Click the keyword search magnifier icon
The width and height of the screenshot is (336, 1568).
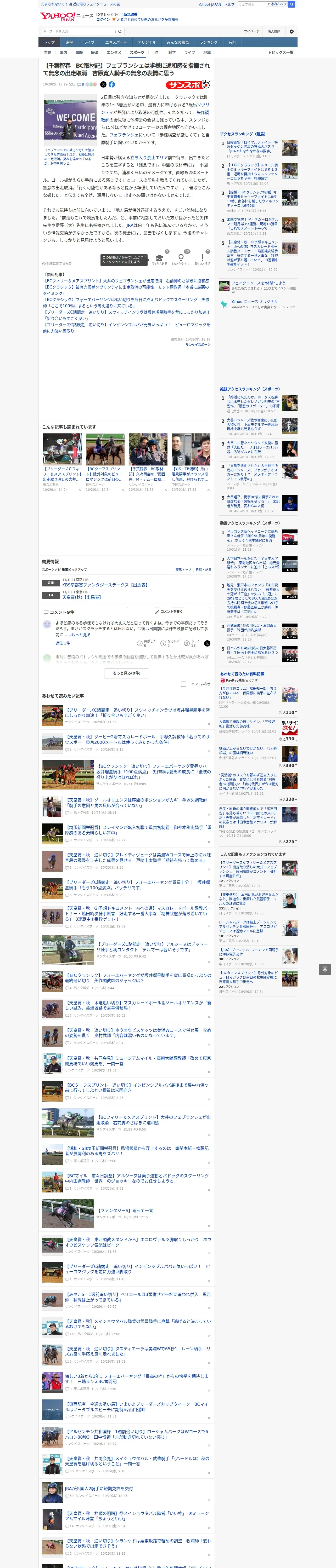tap(120, 32)
